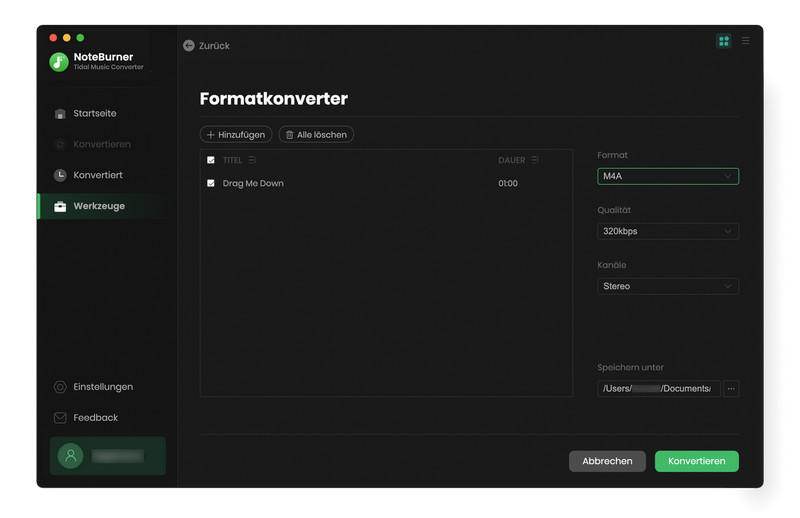Open the Kanäle dropdown showing Stereo

click(x=667, y=286)
